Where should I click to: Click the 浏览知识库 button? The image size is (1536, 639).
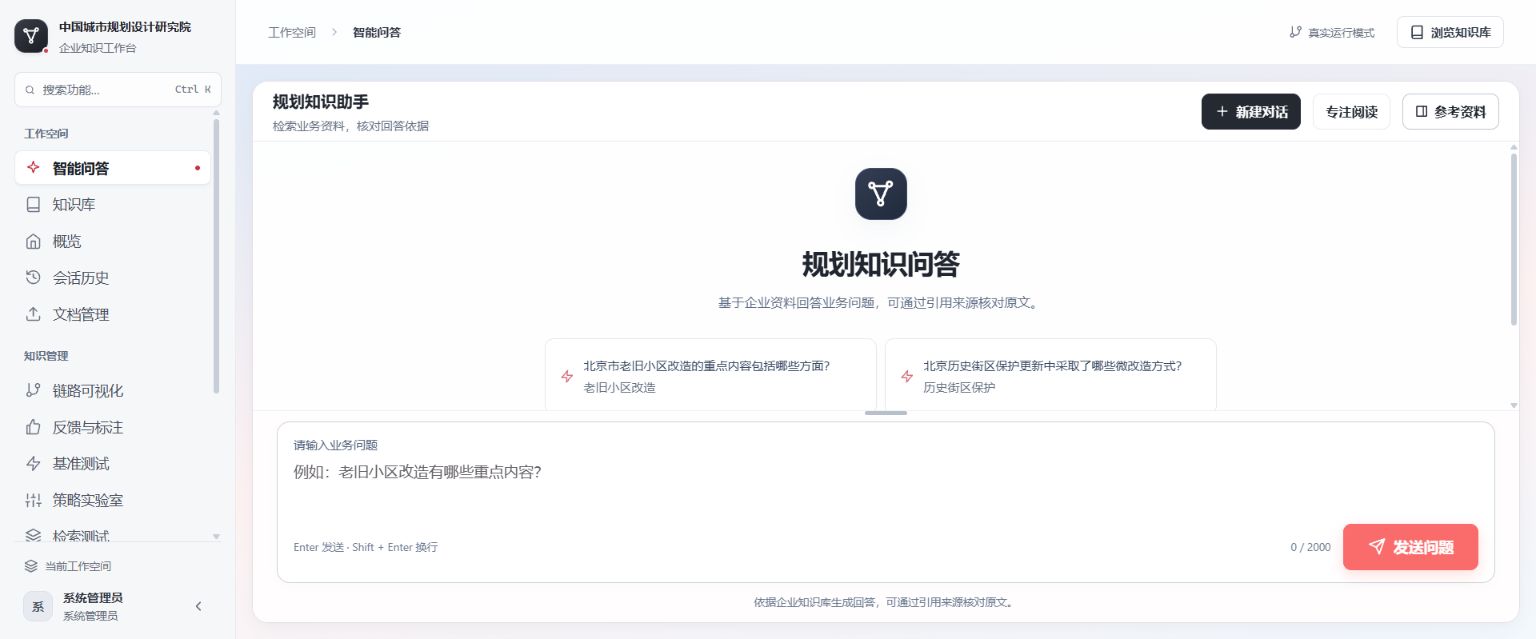click(x=1450, y=32)
